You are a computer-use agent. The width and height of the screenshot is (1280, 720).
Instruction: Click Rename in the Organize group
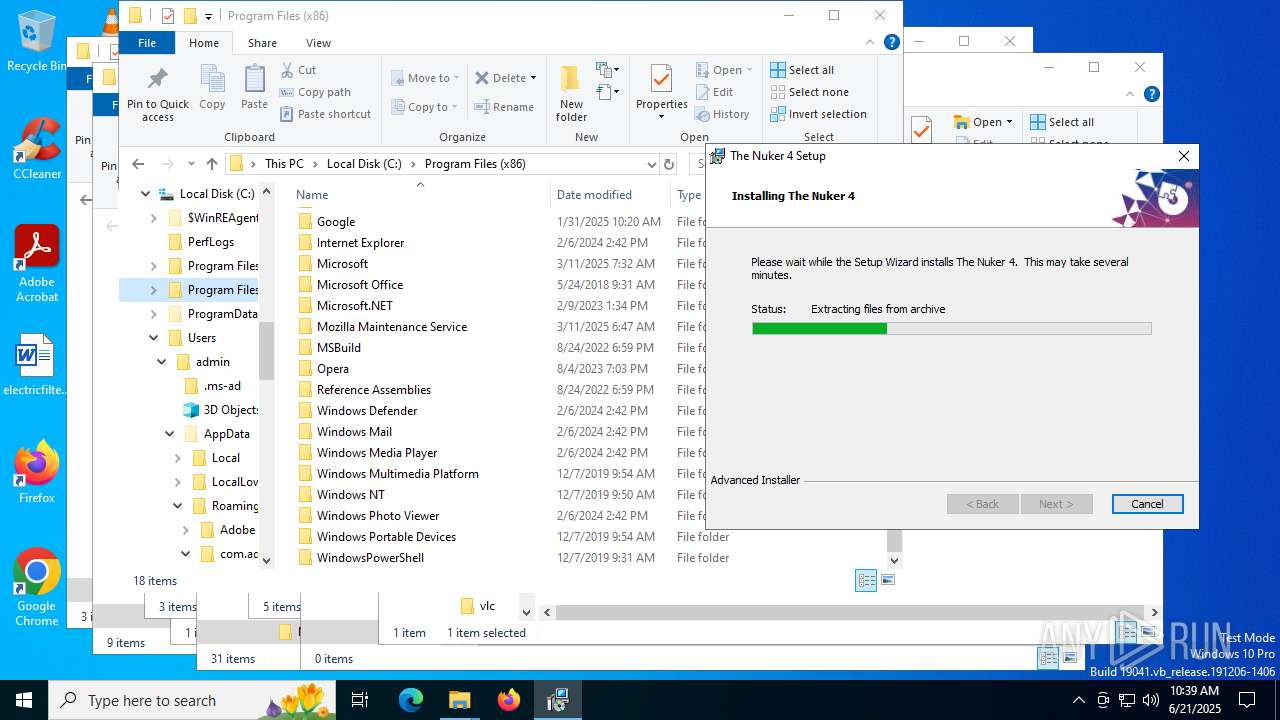[504, 107]
